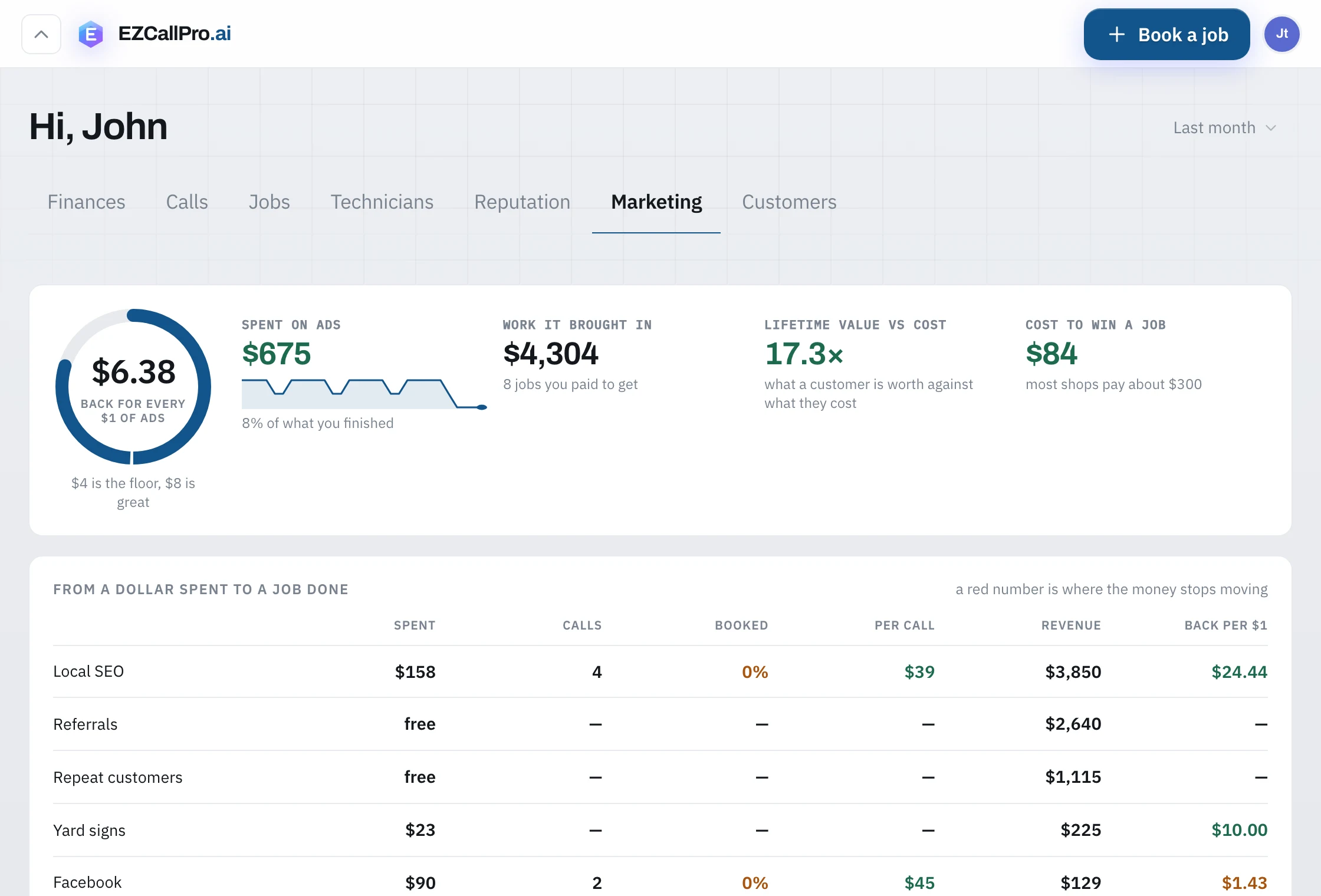1321x896 pixels.
Task: Click the BACK PER $1 column header
Action: pyautogui.click(x=1226, y=625)
